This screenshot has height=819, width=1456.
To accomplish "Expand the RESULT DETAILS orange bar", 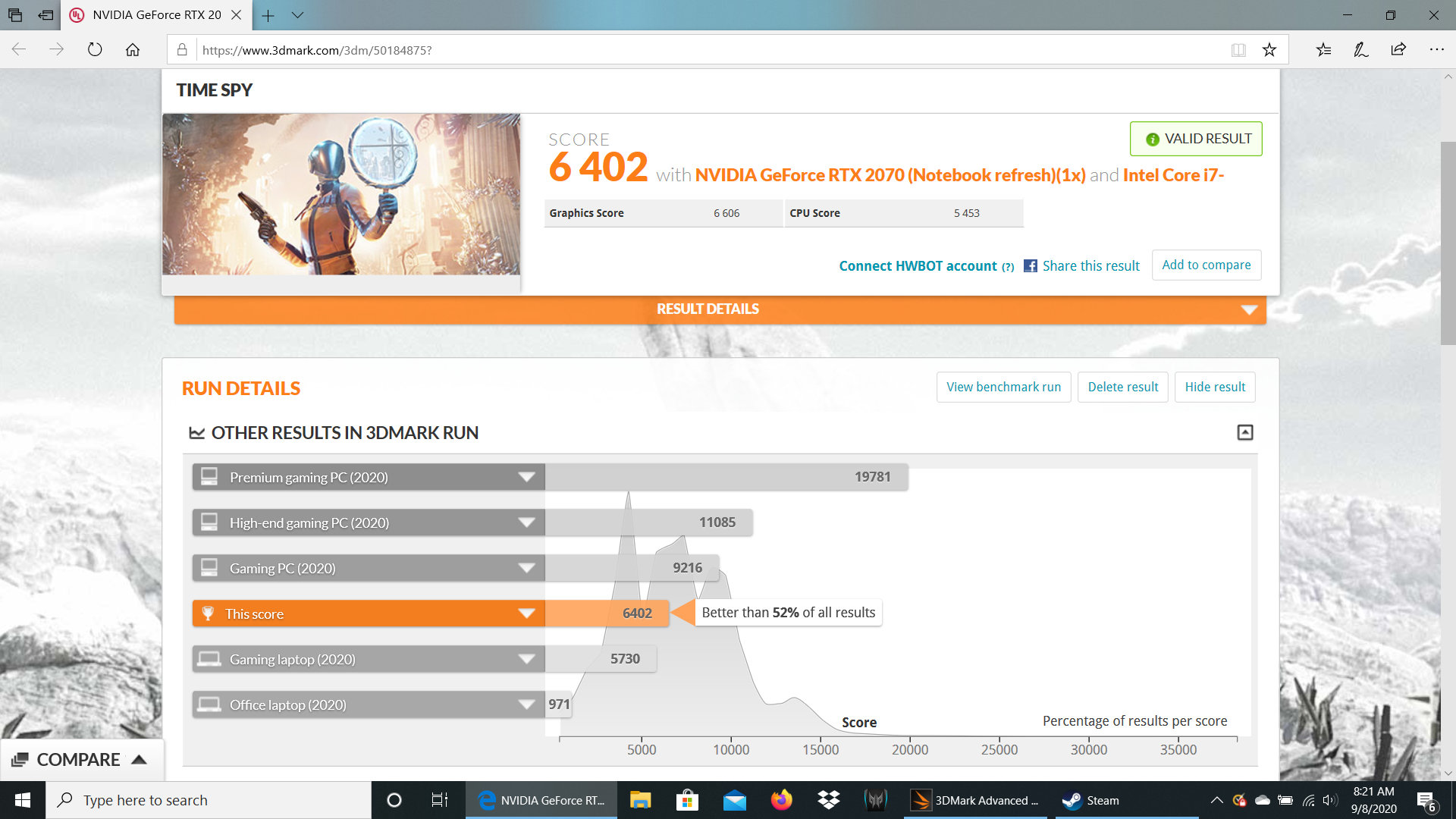I will coord(720,309).
